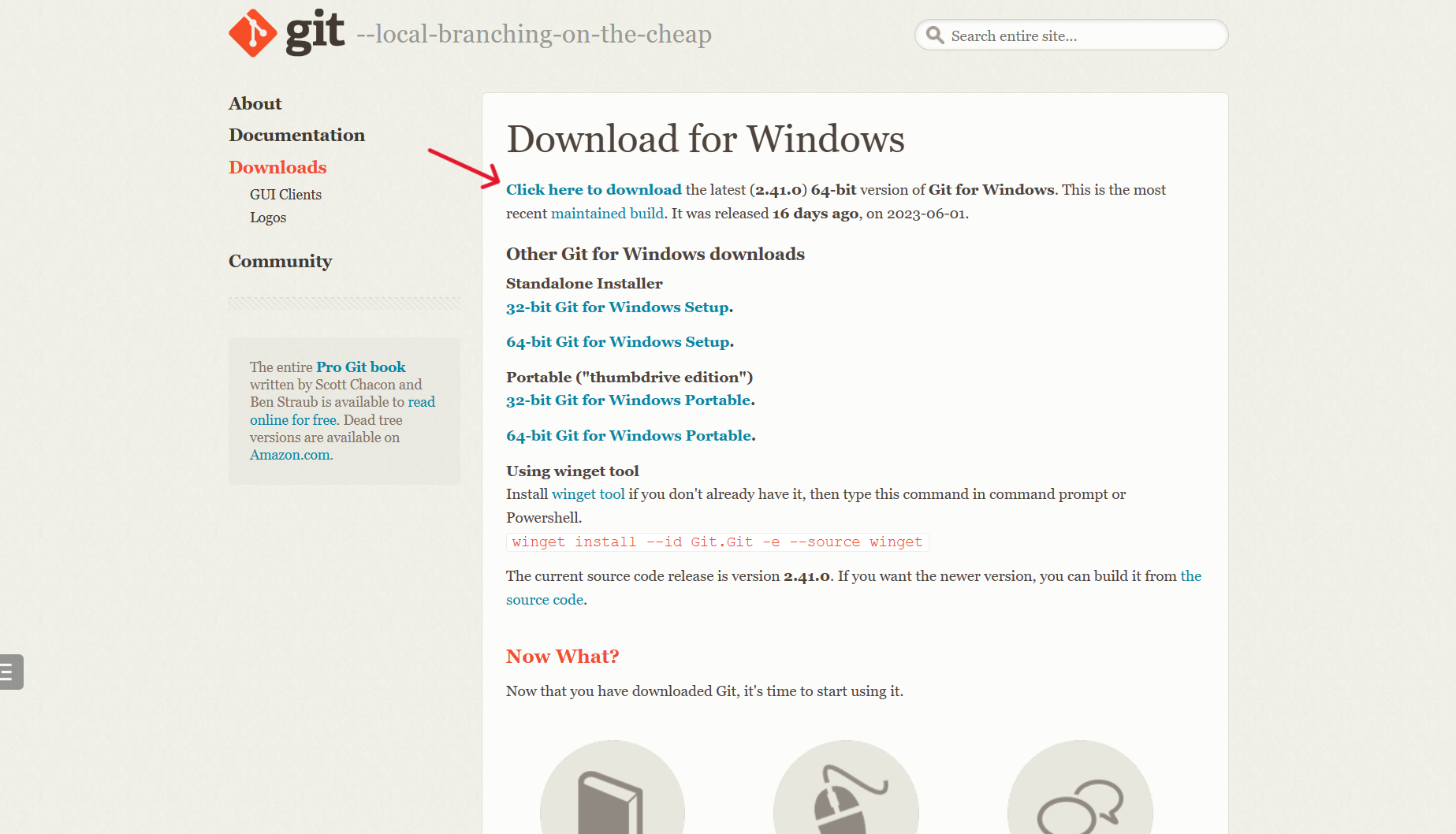Visit the Amazon.com link
The image size is (1456, 834).
[290, 455]
